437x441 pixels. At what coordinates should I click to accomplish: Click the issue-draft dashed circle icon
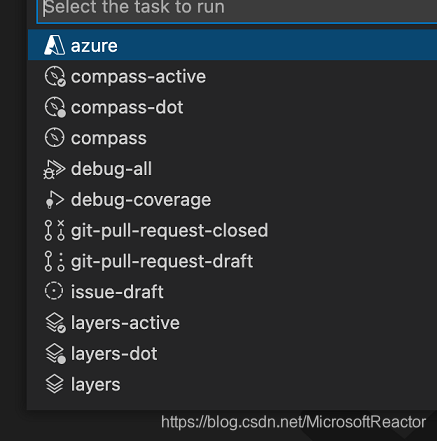(54, 291)
